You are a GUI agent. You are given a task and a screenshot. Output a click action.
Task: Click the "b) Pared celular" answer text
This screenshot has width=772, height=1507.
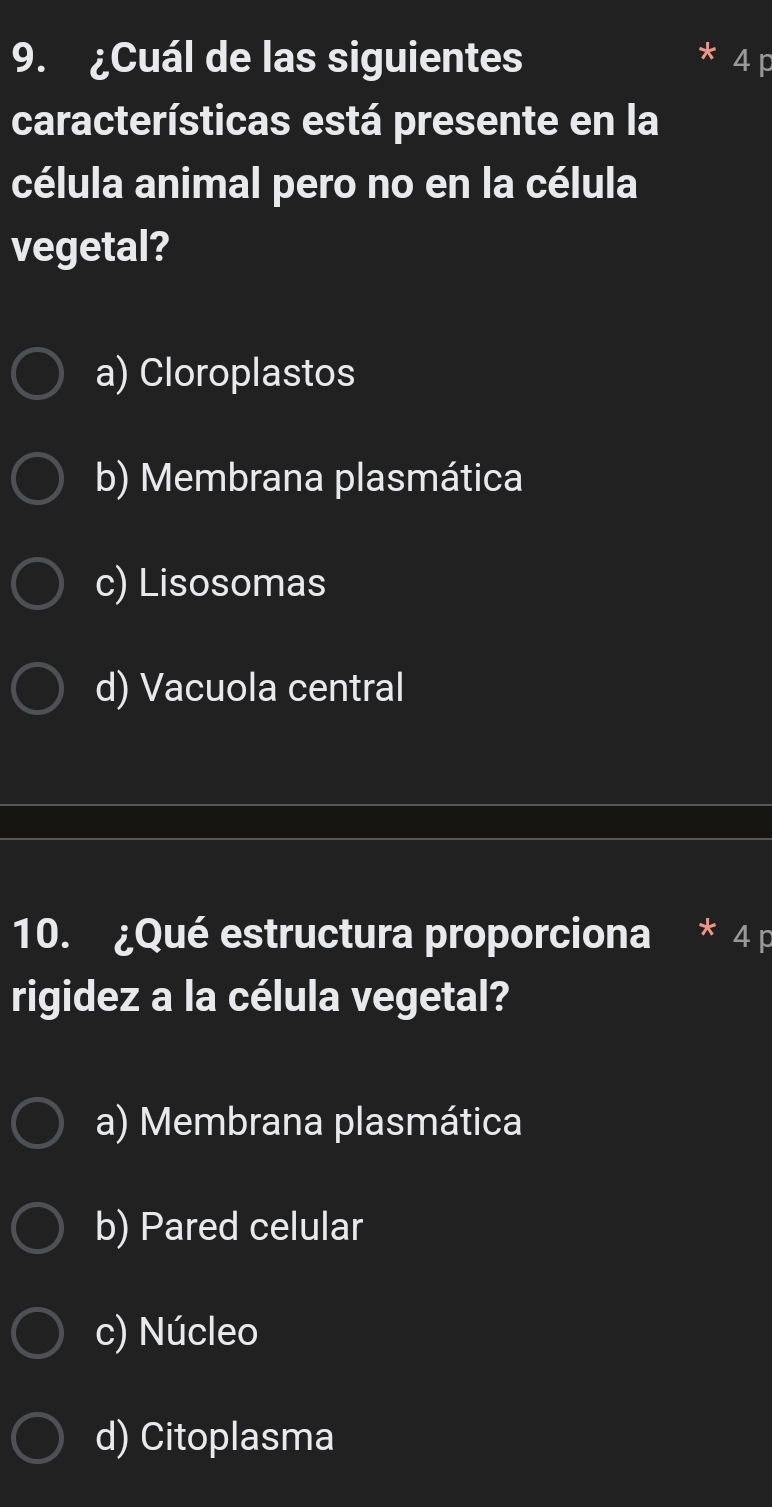[229, 1227]
